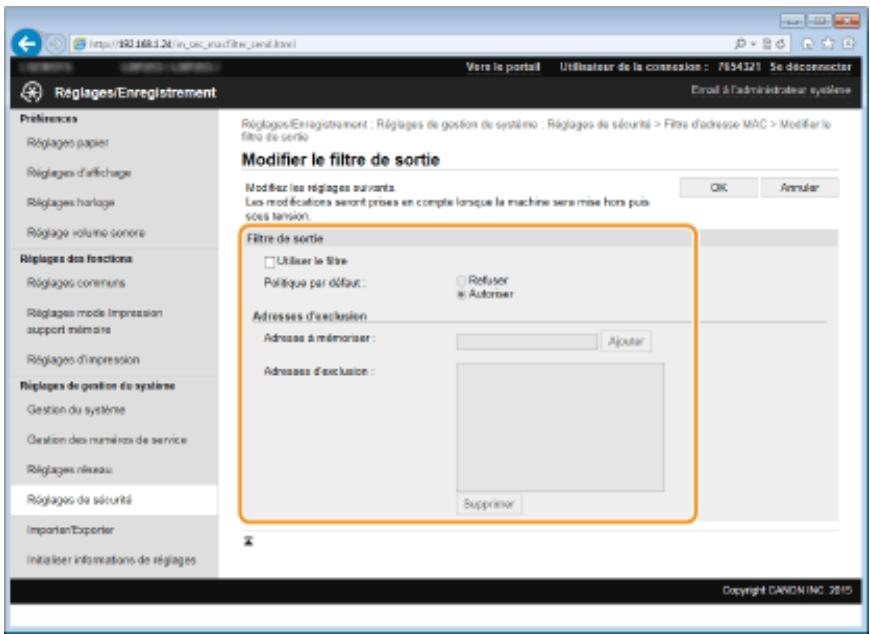Select Réglages de sécurité in sidebar

click(x=79, y=500)
